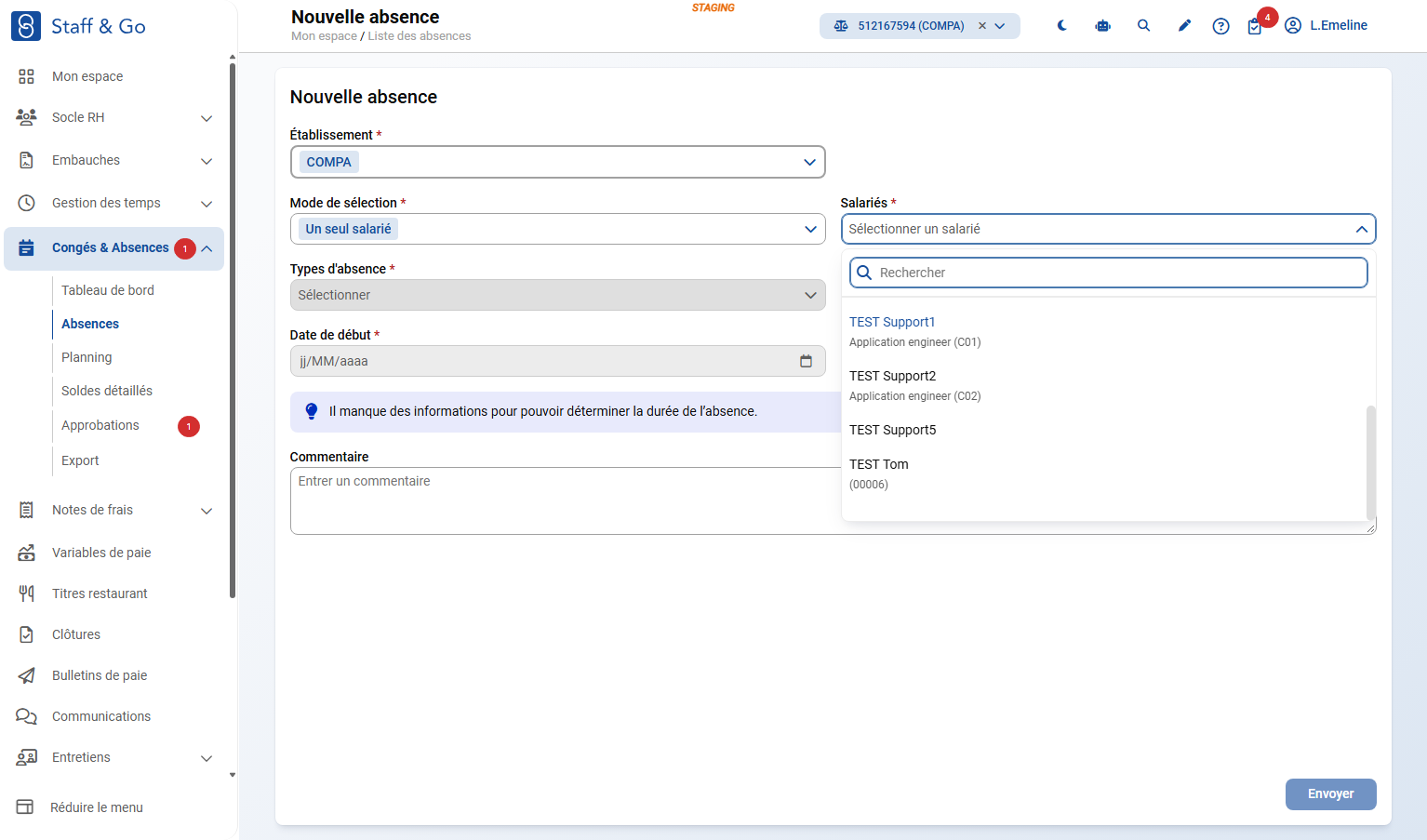The image size is (1427, 840).
Task: Click the Envoyer button
Action: [x=1331, y=794]
